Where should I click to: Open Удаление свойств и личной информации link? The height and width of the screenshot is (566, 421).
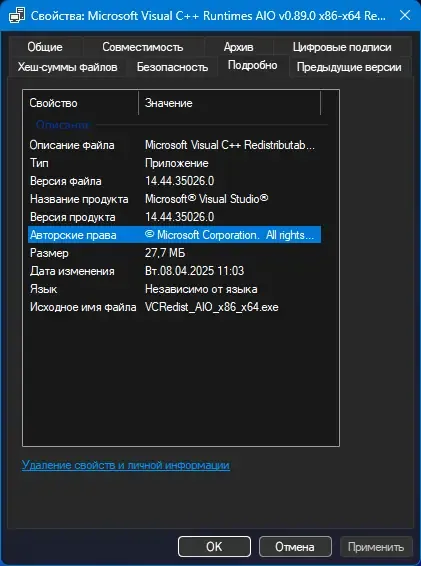tap(126, 465)
